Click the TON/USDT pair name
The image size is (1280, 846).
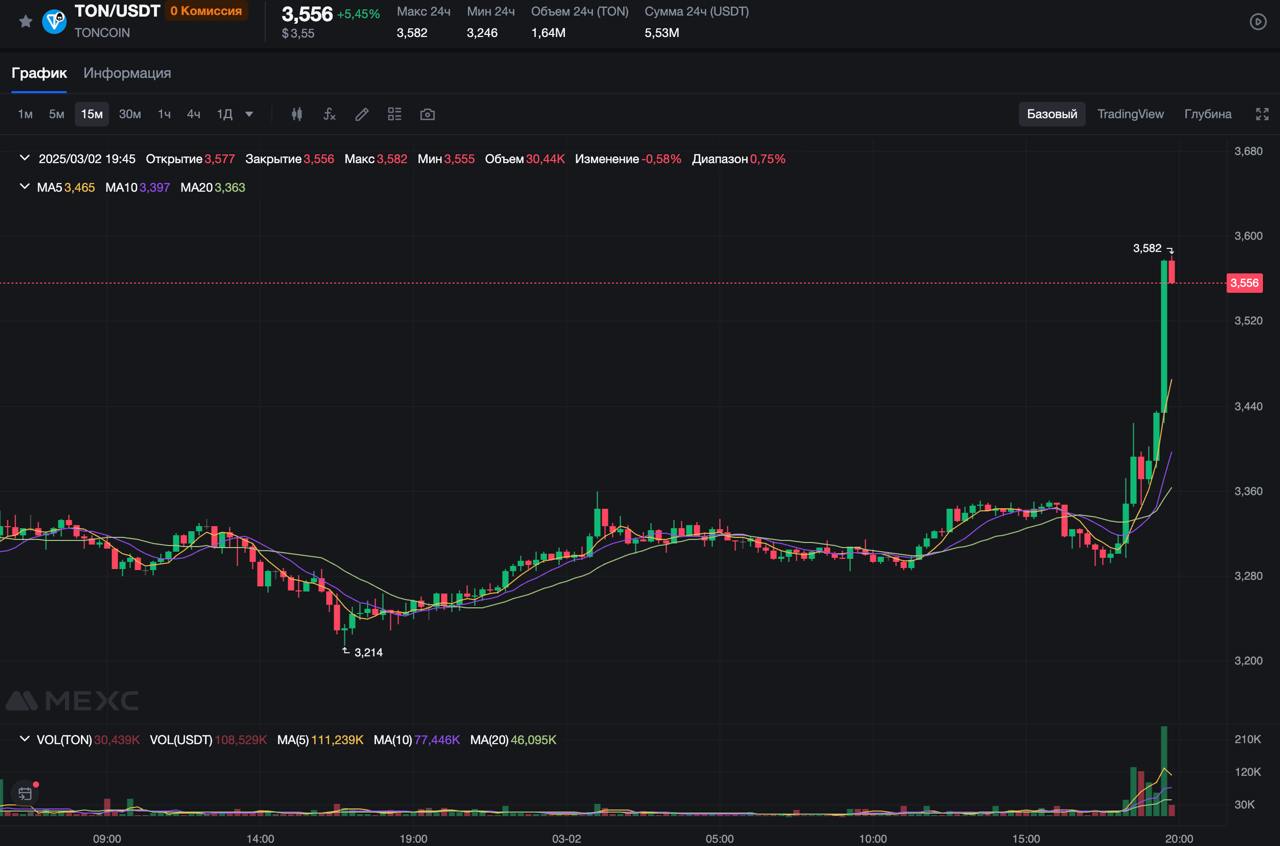[x=117, y=11]
